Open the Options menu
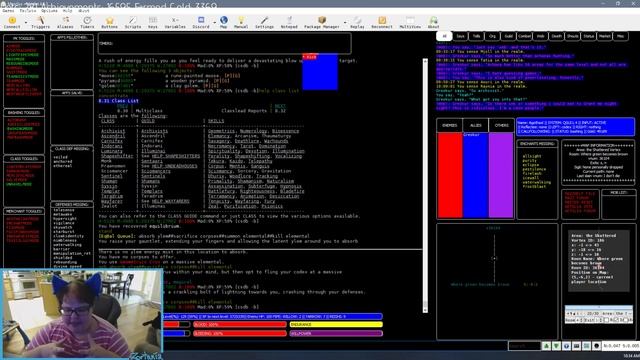This screenshot has height=360, width=640. tap(49, 11)
